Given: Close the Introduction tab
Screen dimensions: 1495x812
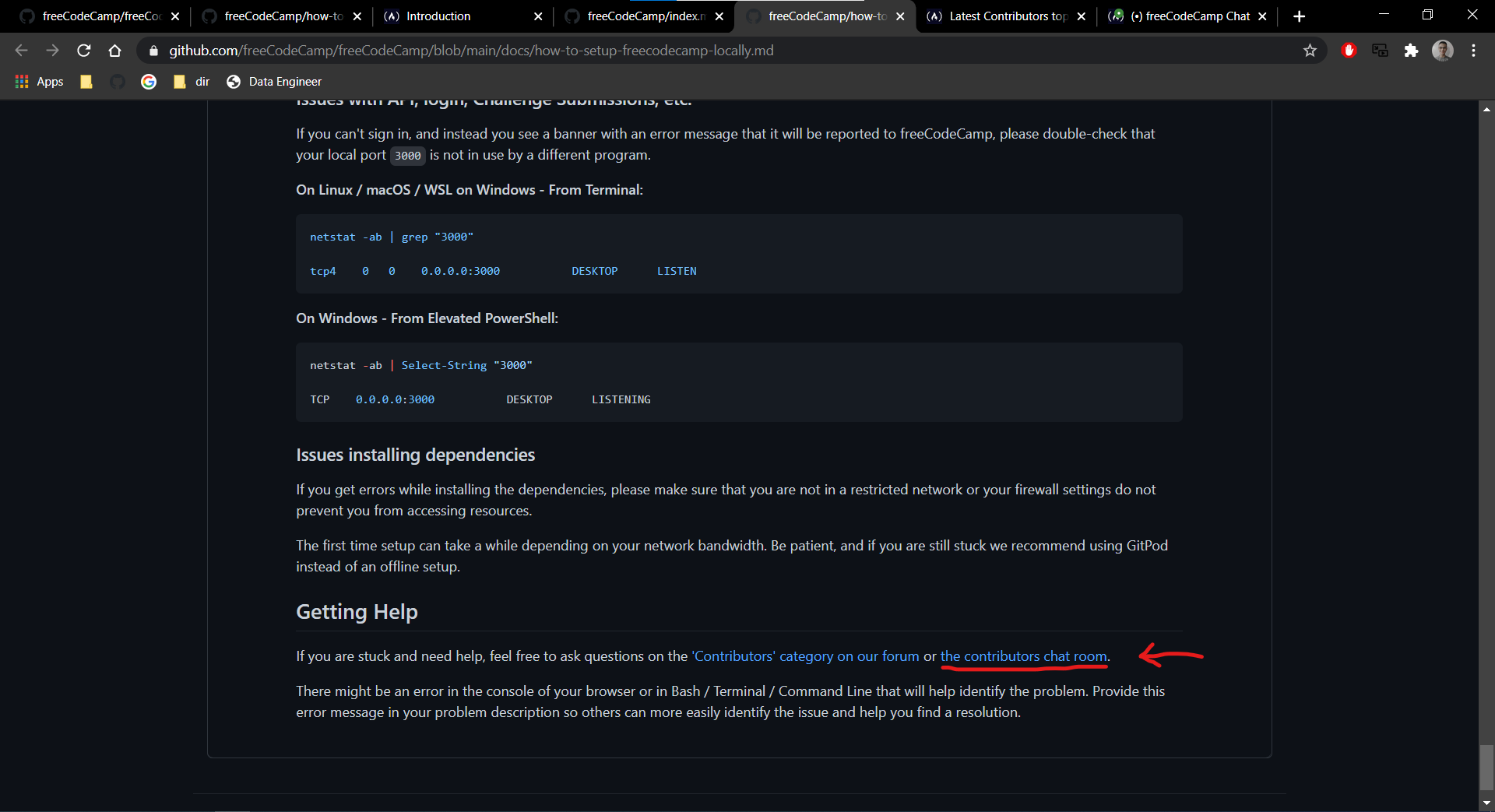Looking at the screenshot, I should click(538, 16).
